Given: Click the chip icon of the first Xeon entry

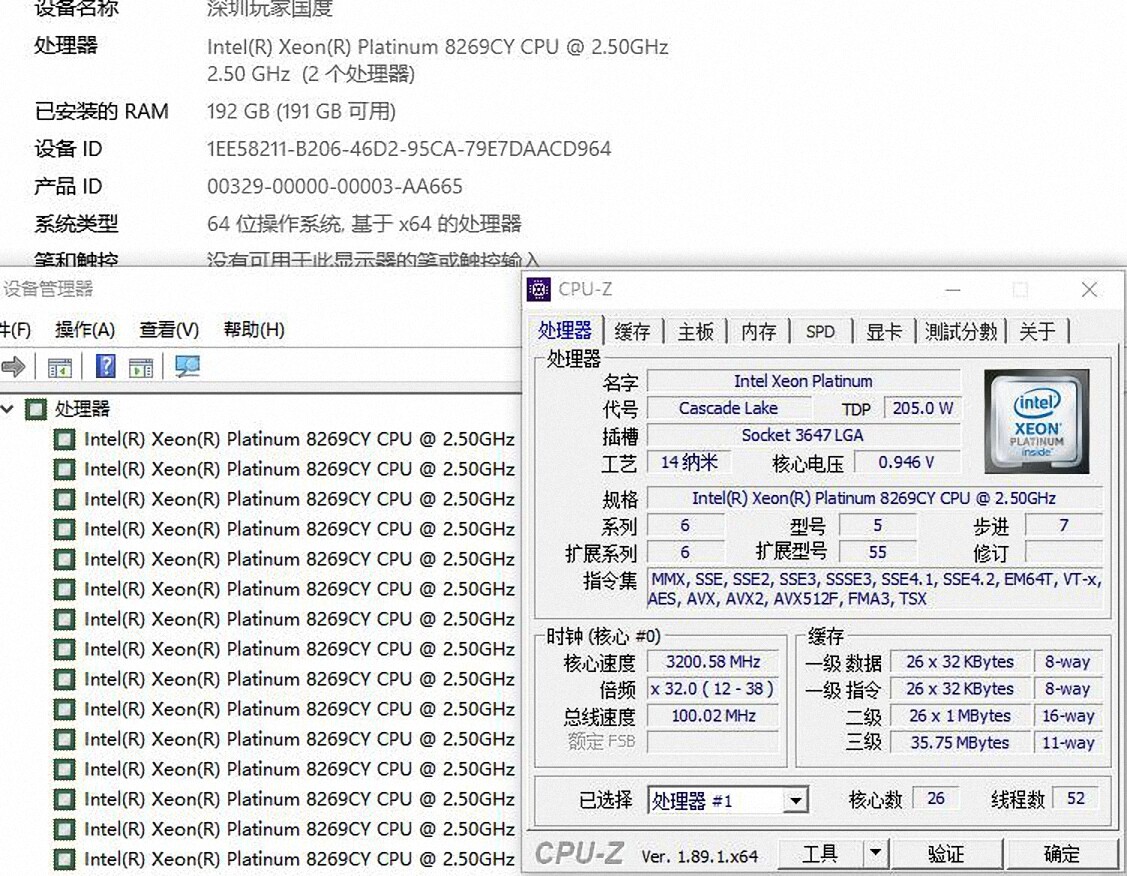Looking at the screenshot, I should pos(65,439).
